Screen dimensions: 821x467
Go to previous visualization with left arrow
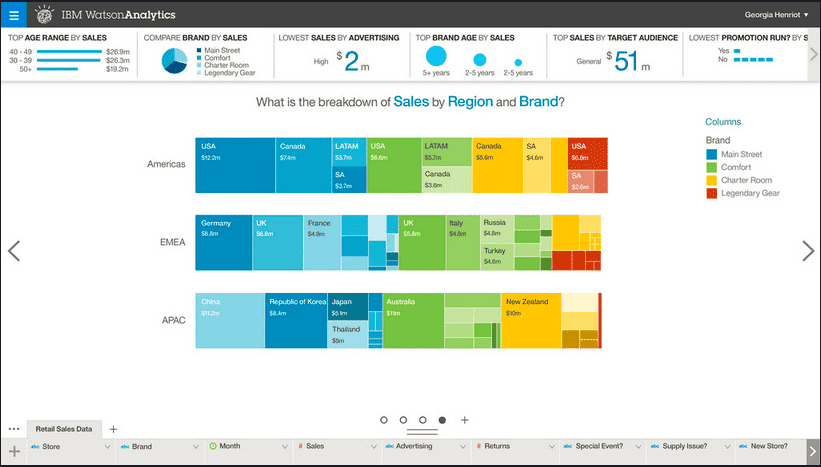click(14, 251)
